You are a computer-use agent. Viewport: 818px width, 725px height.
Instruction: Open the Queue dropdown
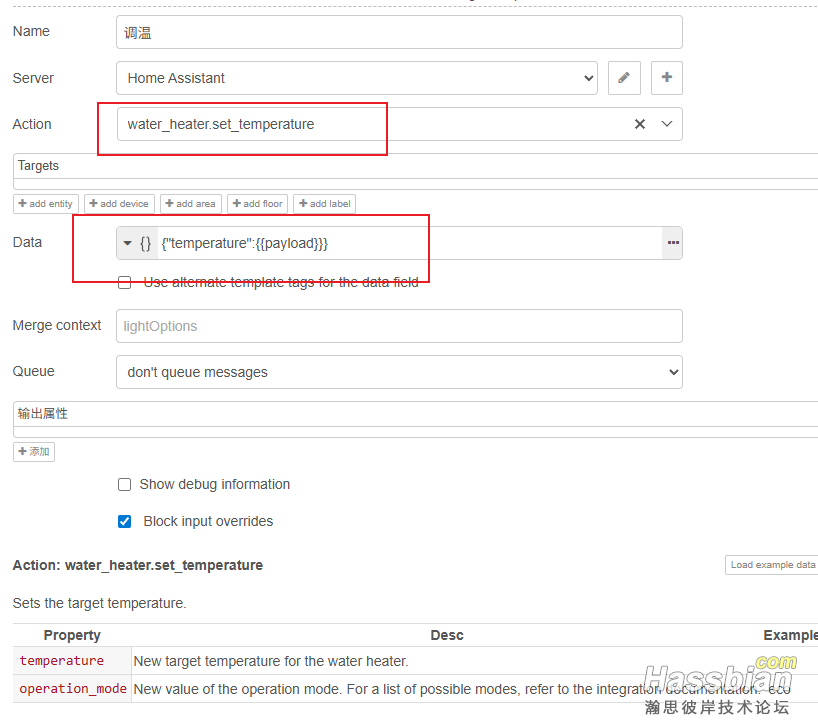click(399, 372)
